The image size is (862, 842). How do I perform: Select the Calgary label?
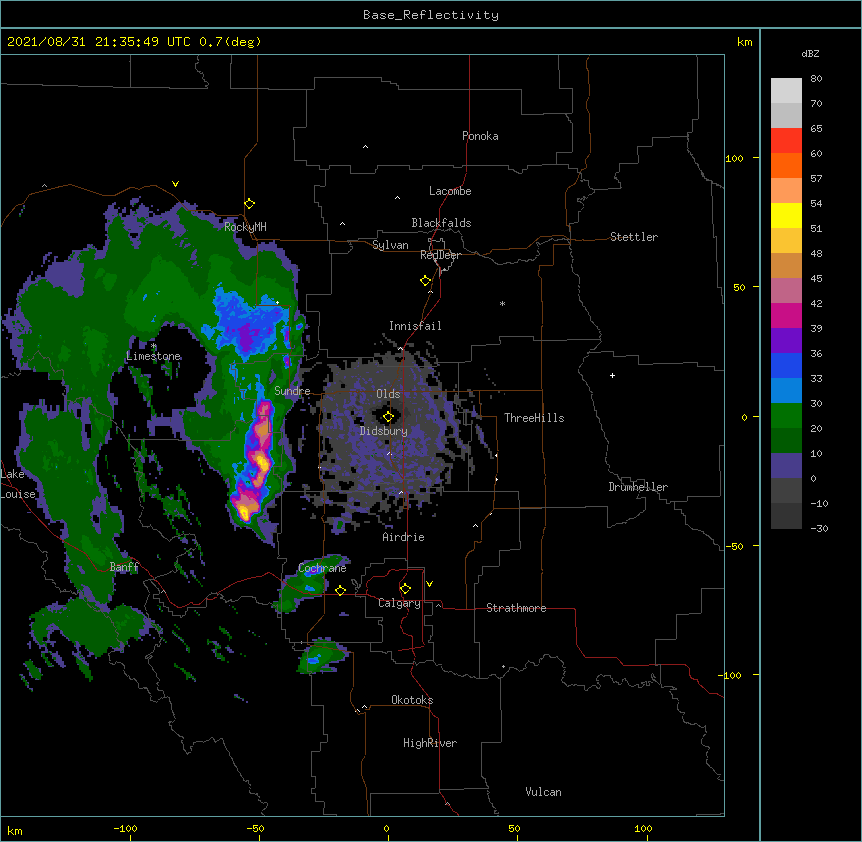pyautogui.click(x=400, y=603)
